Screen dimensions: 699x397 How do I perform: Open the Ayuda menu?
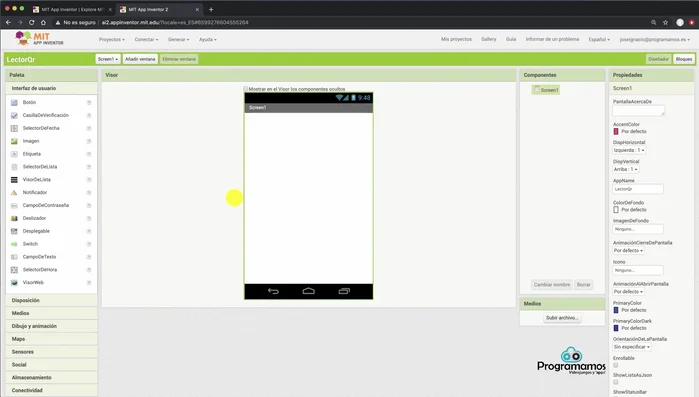click(208, 40)
